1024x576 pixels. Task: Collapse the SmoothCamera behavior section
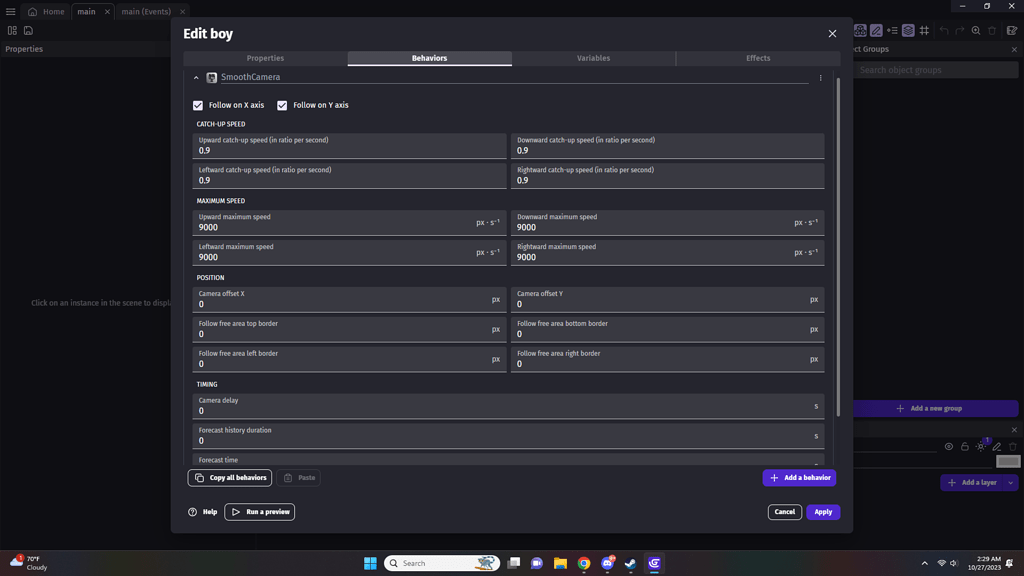point(195,77)
